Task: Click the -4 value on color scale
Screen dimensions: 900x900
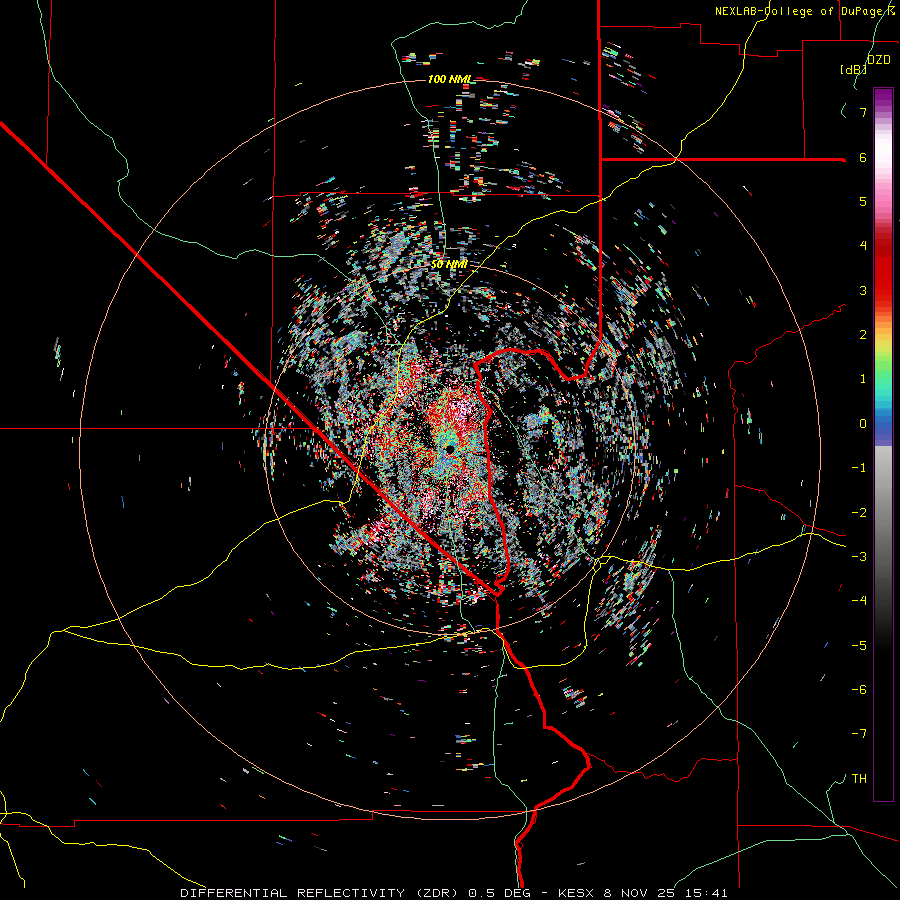Action: coord(859,600)
